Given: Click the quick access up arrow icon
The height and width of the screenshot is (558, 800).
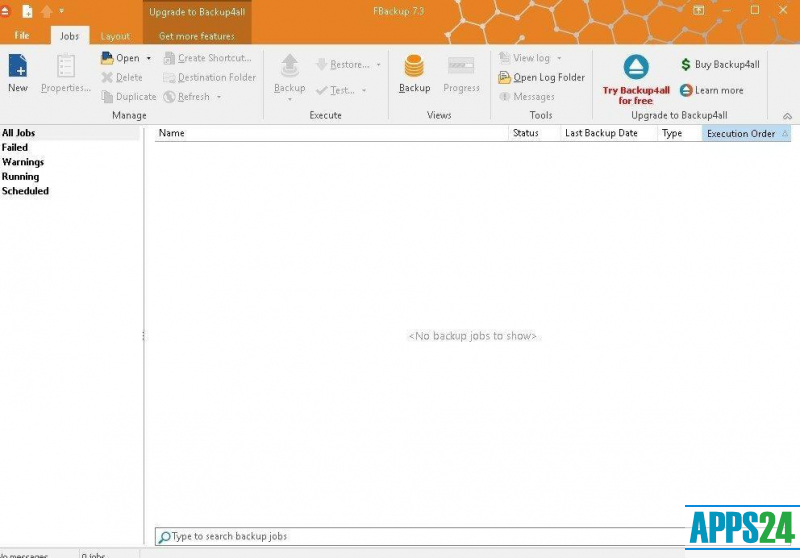Looking at the screenshot, I should 46,11.
